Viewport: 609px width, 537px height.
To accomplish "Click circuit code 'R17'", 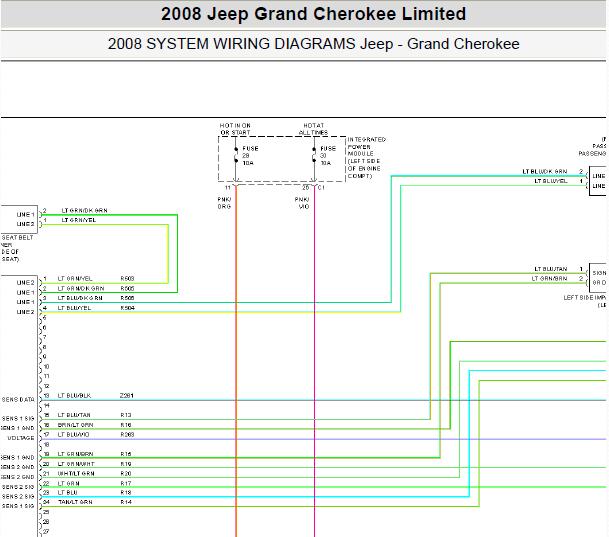I will click(126, 483).
